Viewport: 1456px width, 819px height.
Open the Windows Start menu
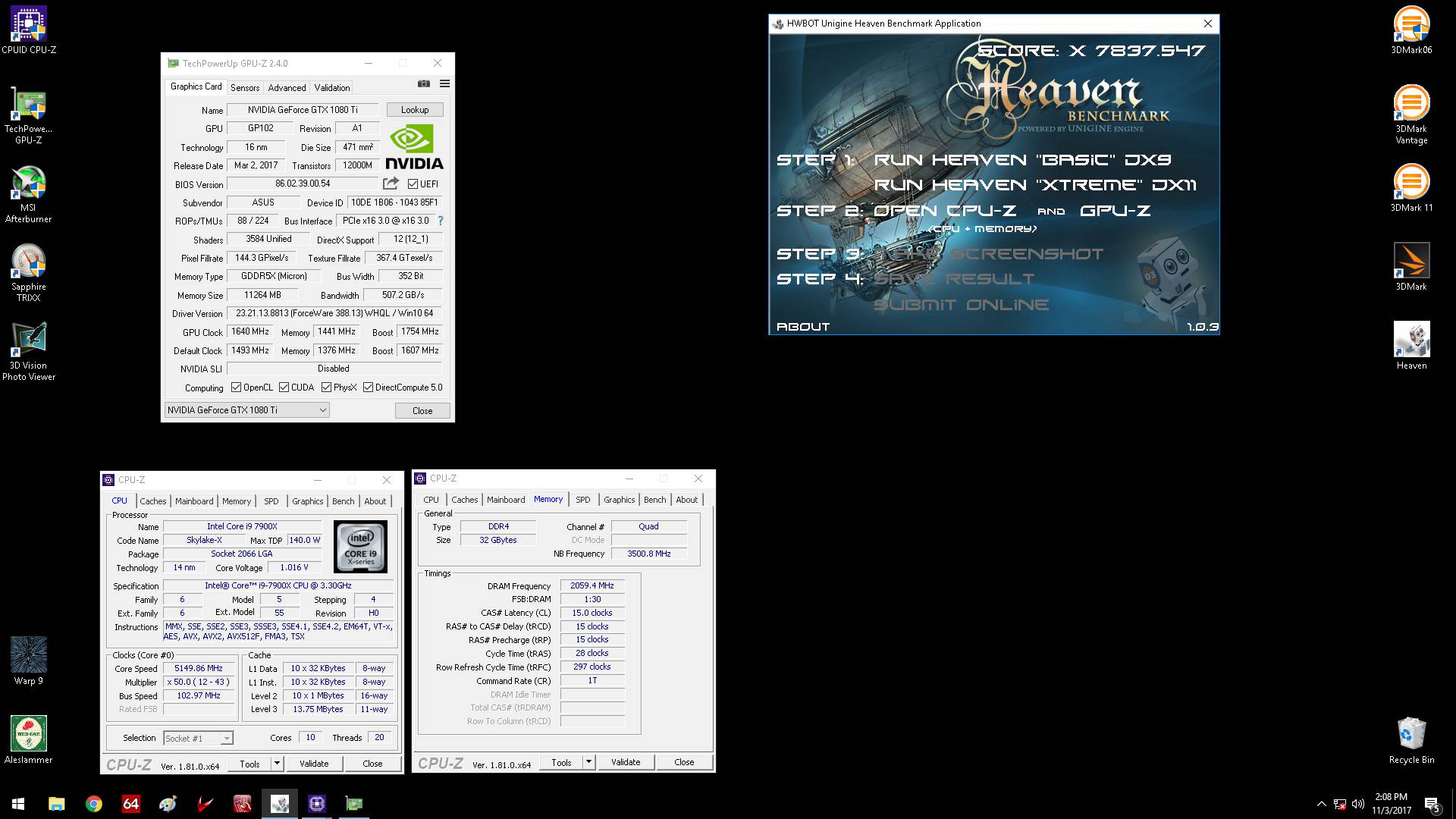point(18,804)
